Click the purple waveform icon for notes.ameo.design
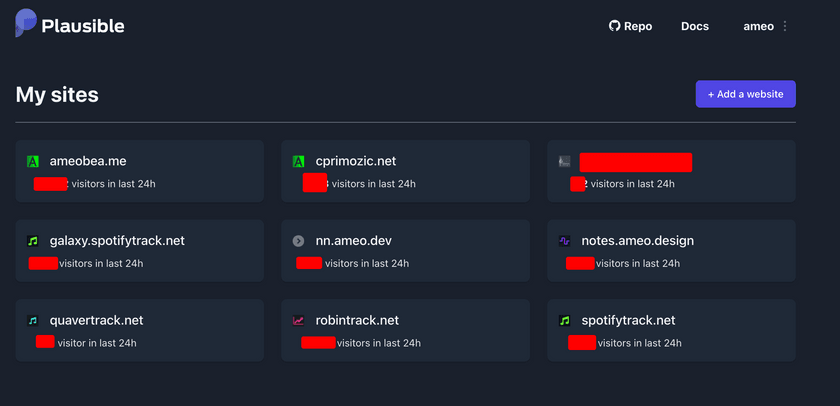This screenshot has height=406, width=840. pos(564,241)
